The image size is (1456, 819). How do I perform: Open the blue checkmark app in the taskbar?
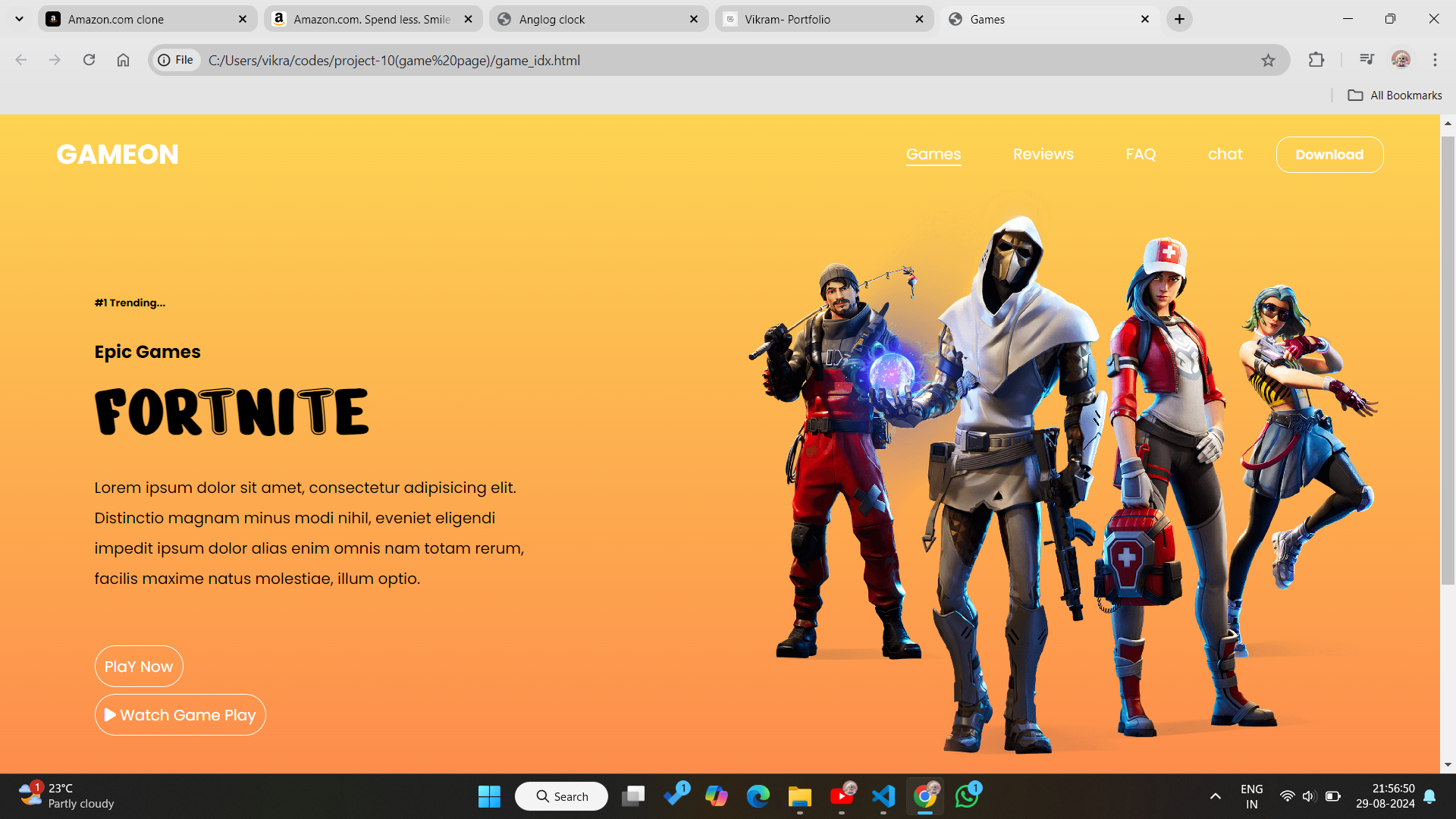point(675,796)
